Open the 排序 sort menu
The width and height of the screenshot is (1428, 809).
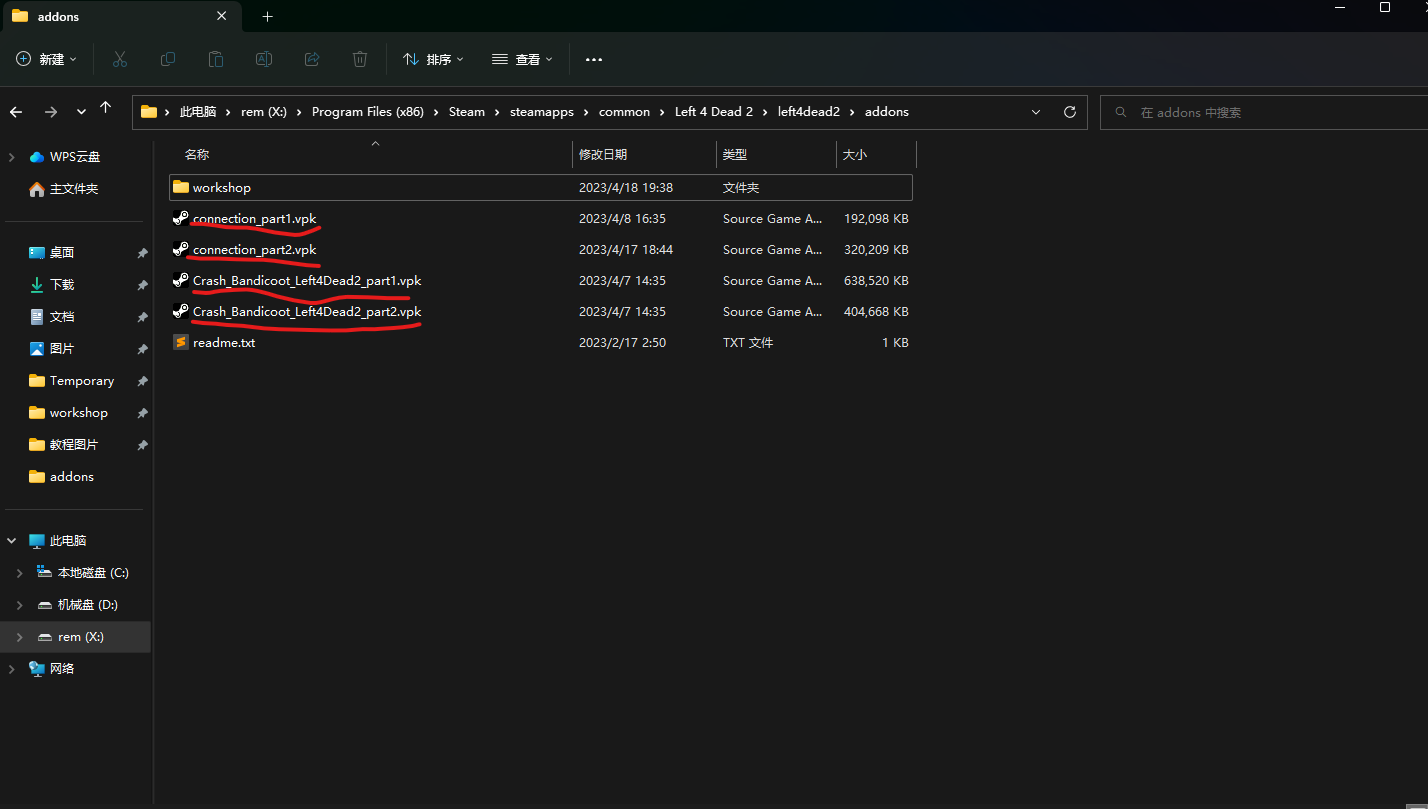tap(433, 60)
